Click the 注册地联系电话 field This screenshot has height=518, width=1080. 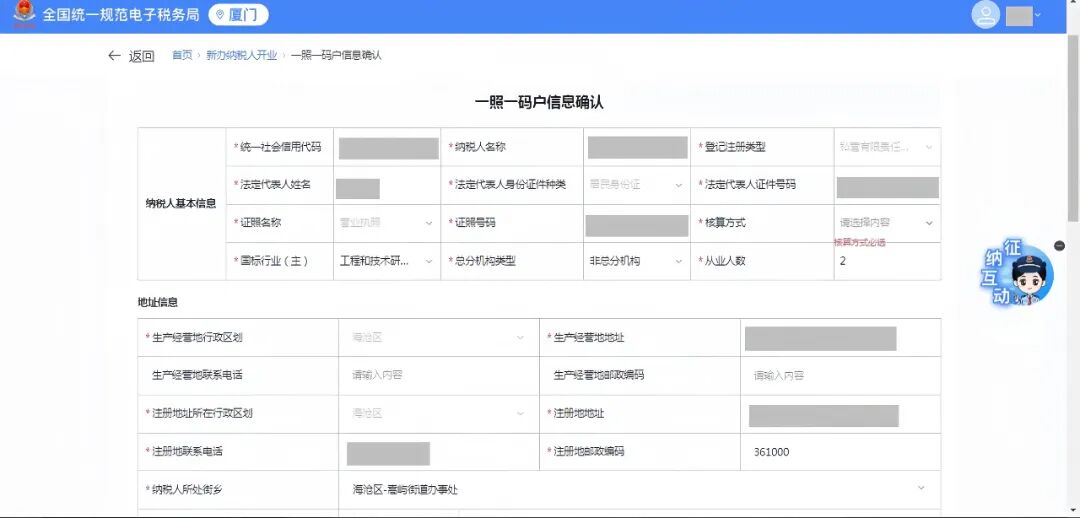tap(388, 454)
